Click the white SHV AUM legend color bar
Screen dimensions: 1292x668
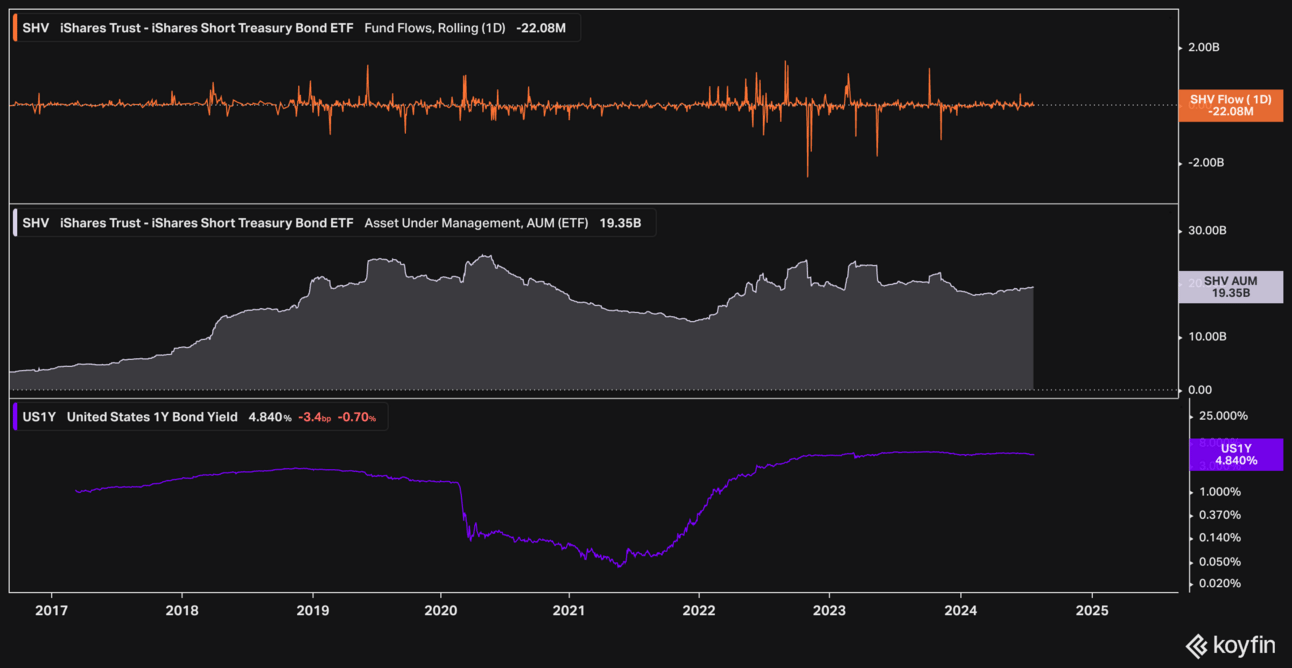15,223
